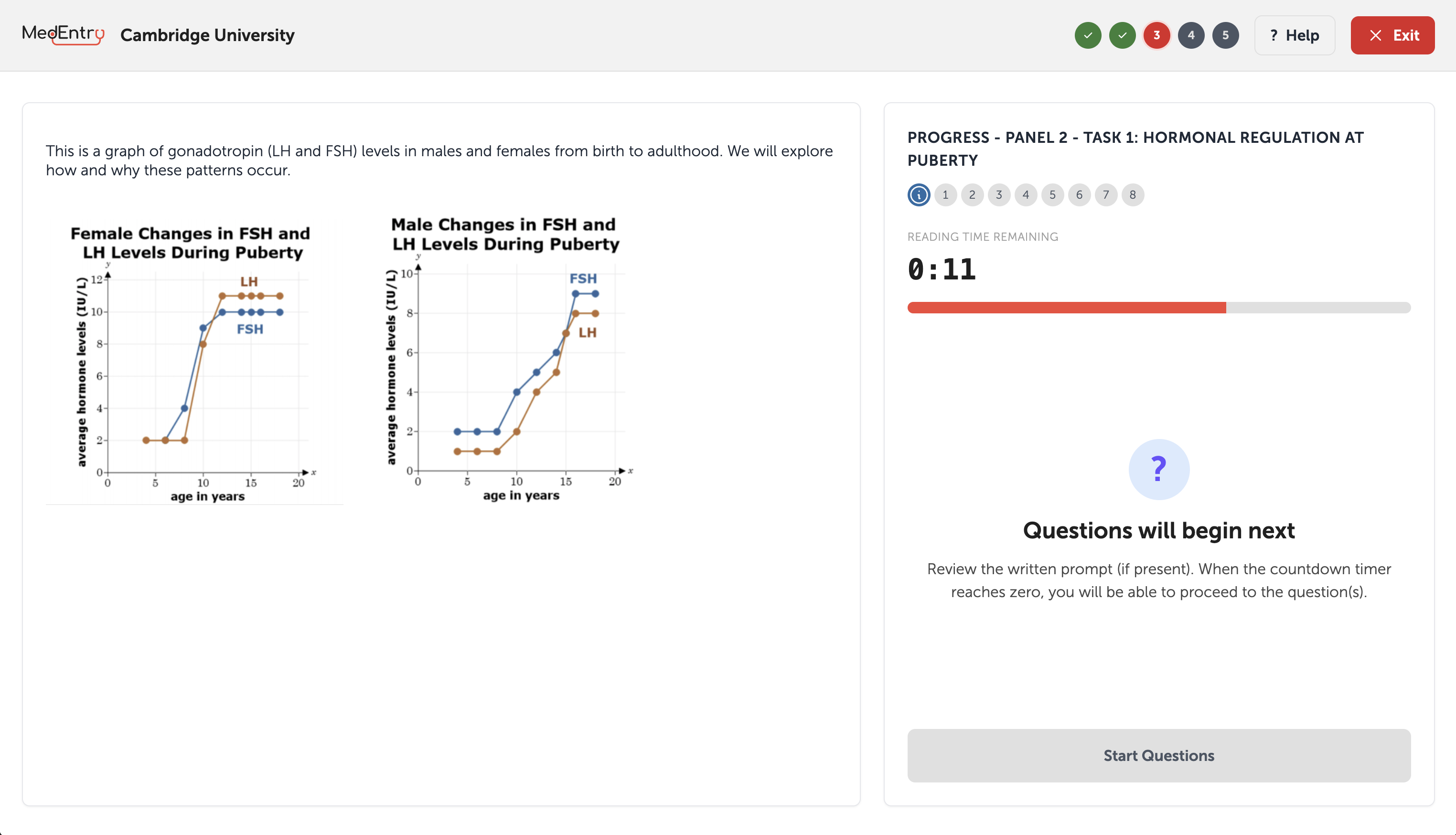Click the Male FSH and LH graph
The height and width of the screenshot is (835, 1456).
tap(507, 361)
